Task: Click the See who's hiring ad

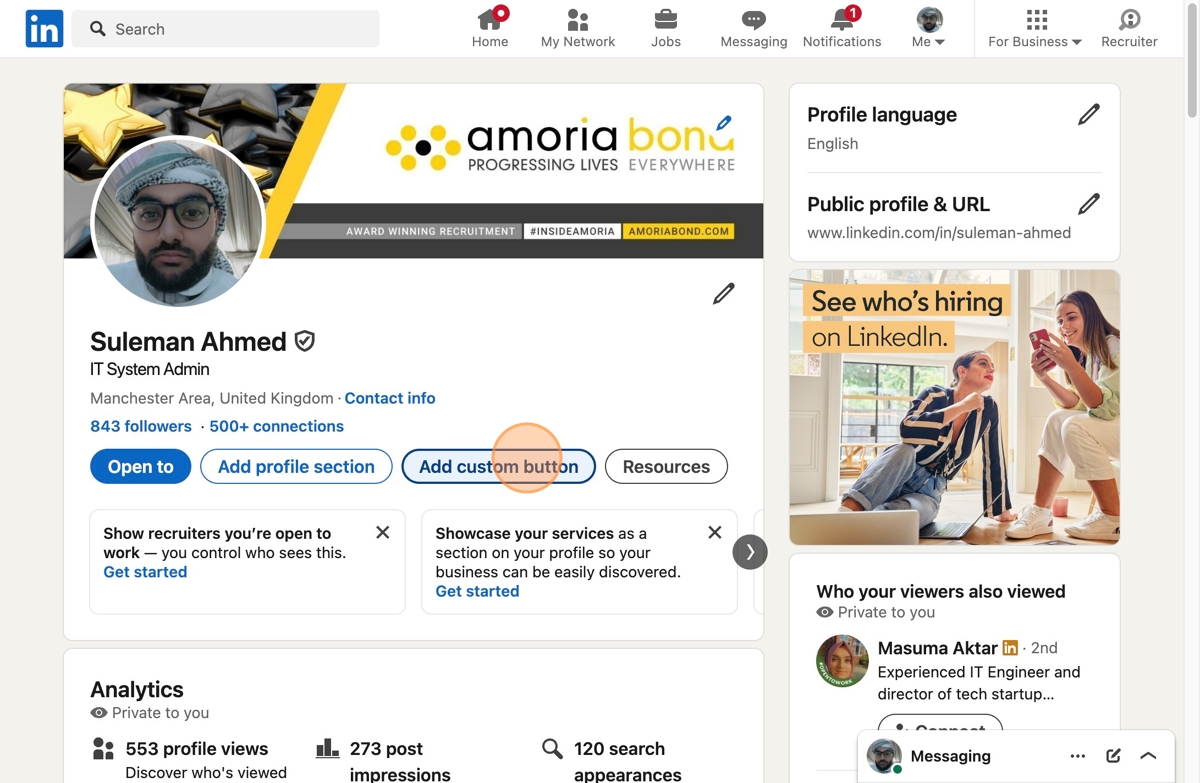Action: pyautogui.click(x=954, y=407)
